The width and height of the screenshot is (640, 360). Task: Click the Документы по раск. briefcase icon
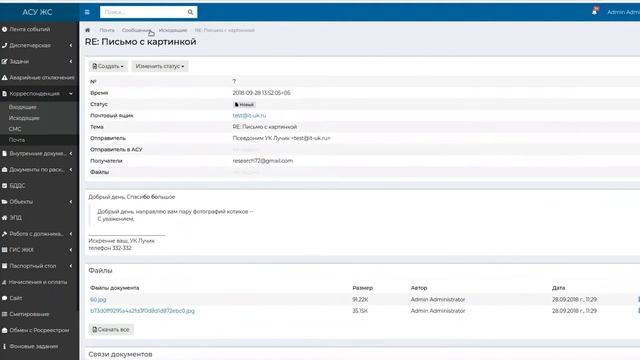pos(4,169)
